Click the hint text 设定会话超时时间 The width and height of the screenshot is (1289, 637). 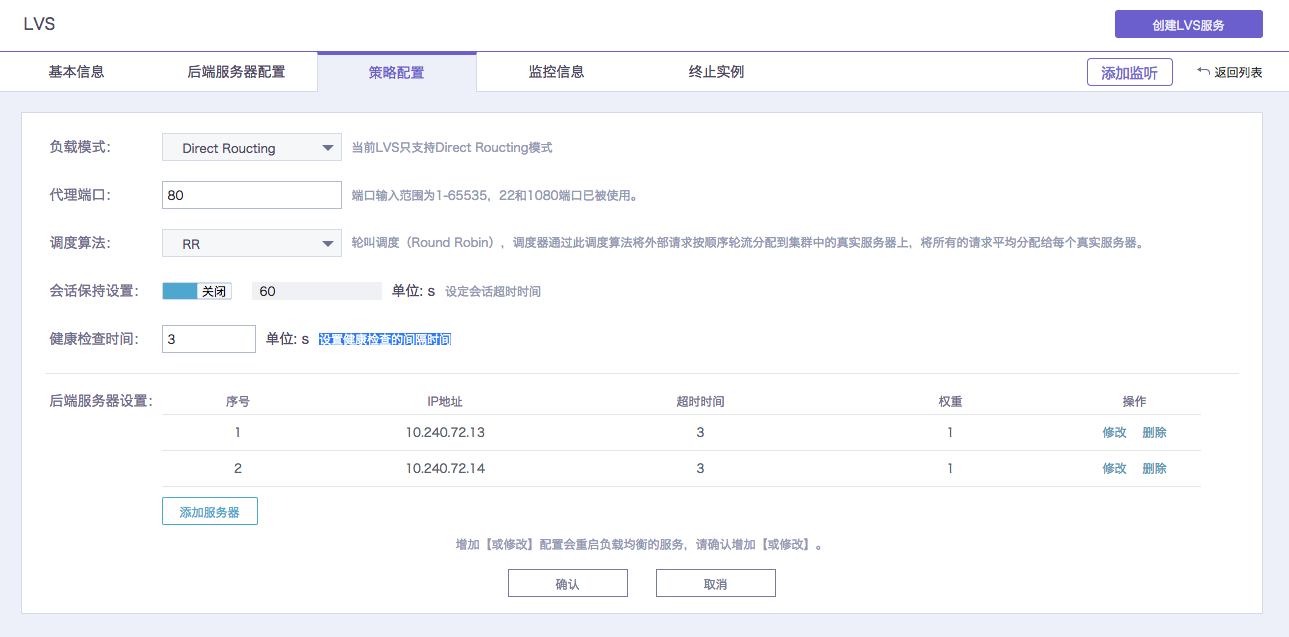493,292
